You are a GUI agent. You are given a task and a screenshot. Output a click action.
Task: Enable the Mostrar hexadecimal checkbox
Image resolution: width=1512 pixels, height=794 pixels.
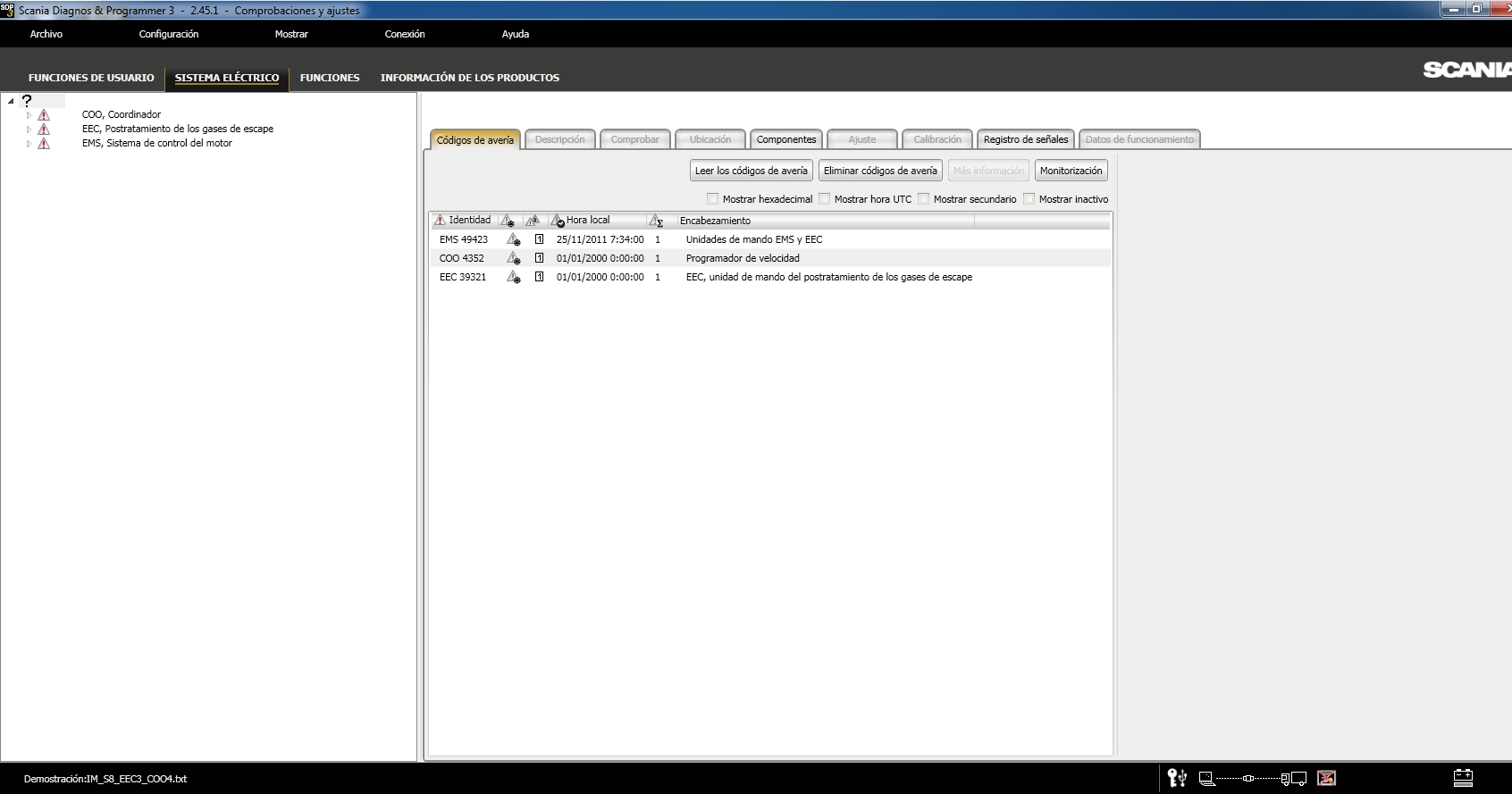point(712,199)
